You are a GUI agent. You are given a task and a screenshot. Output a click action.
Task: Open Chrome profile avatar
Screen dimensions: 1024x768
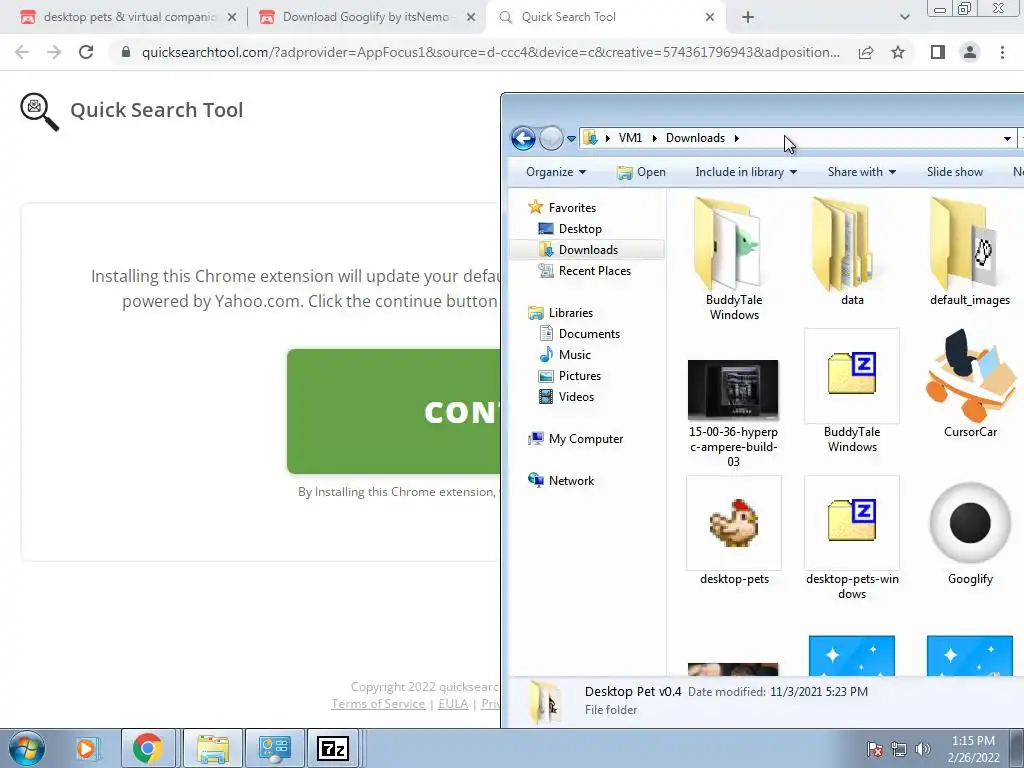[x=970, y=52]
